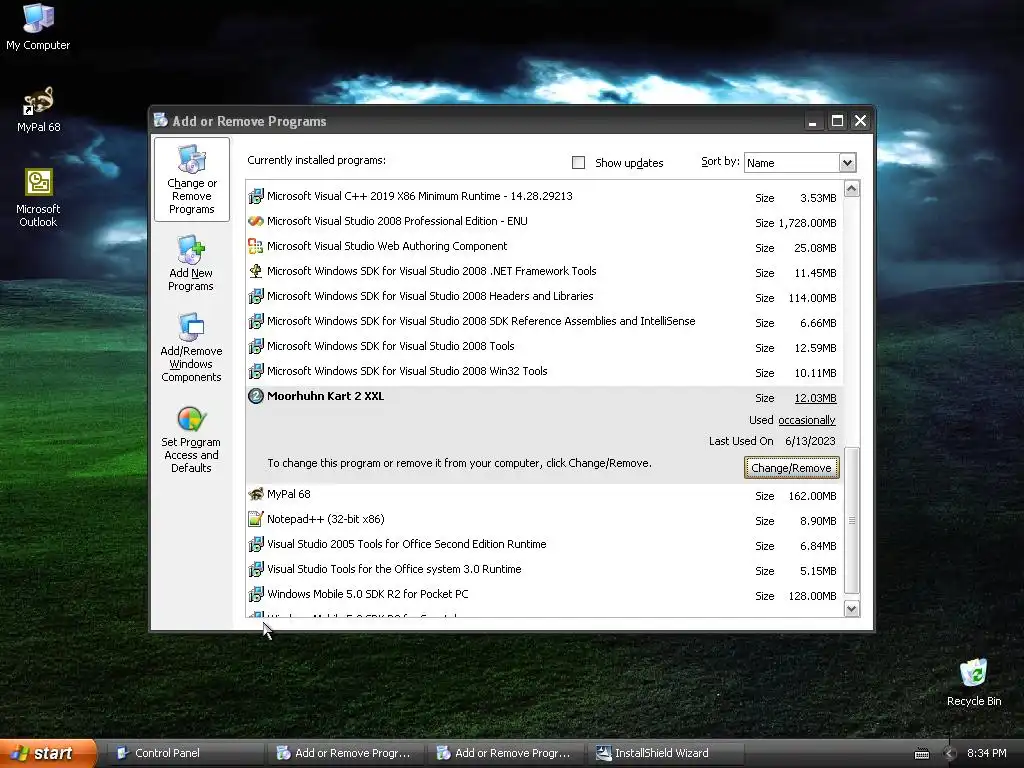Viewport: 1024px width, 768px height.
Task: Switch to InstallShield Wizard taskbar button
Action: point(666,754)
